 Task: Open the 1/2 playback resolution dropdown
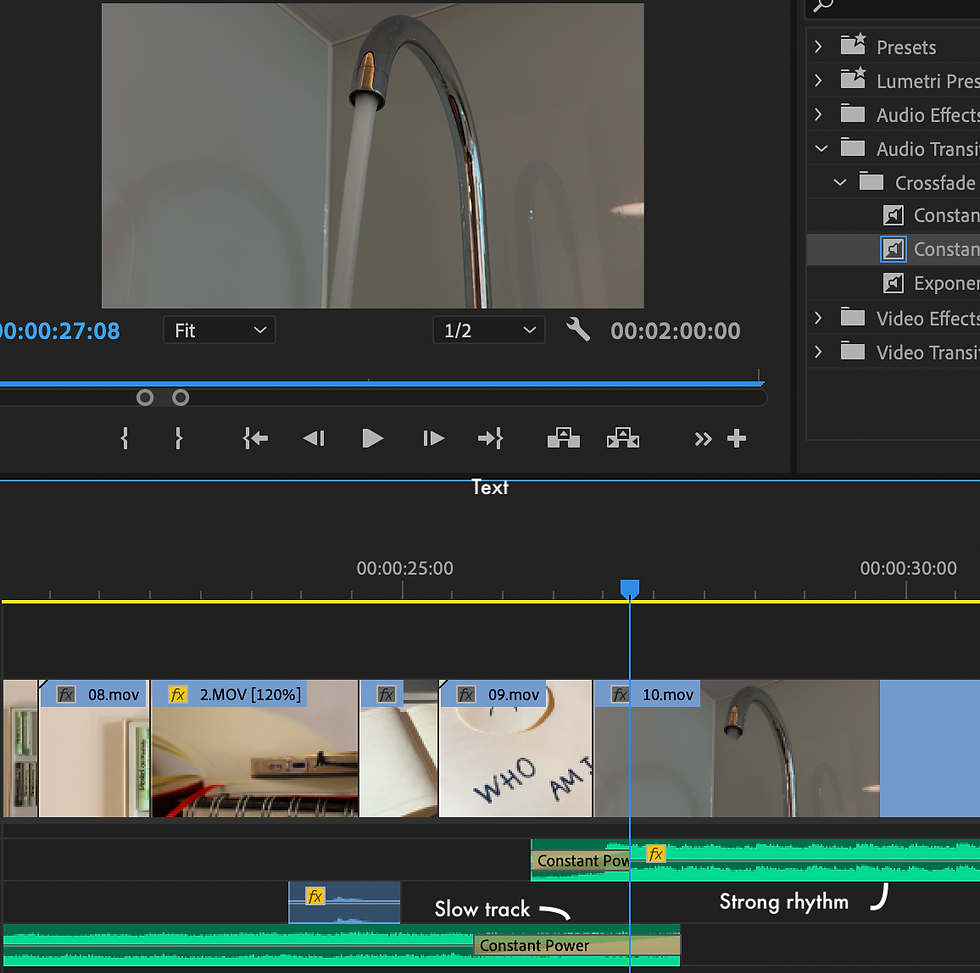[x=489, y=330]
